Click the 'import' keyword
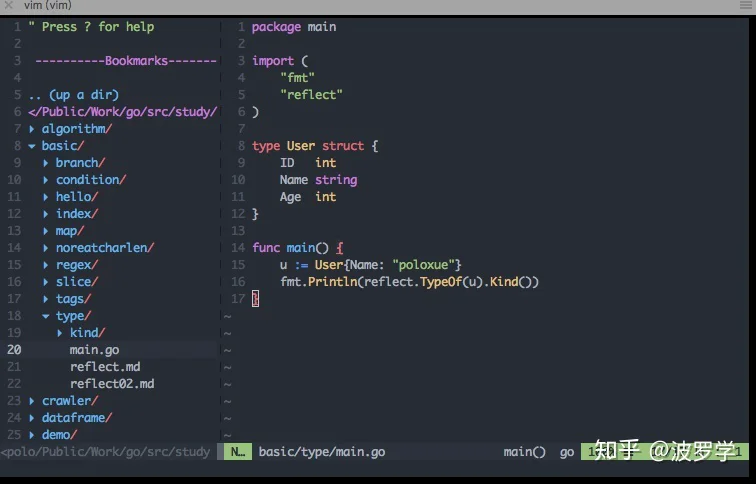This screenshot has width=756, height=484. coord(273,61)
